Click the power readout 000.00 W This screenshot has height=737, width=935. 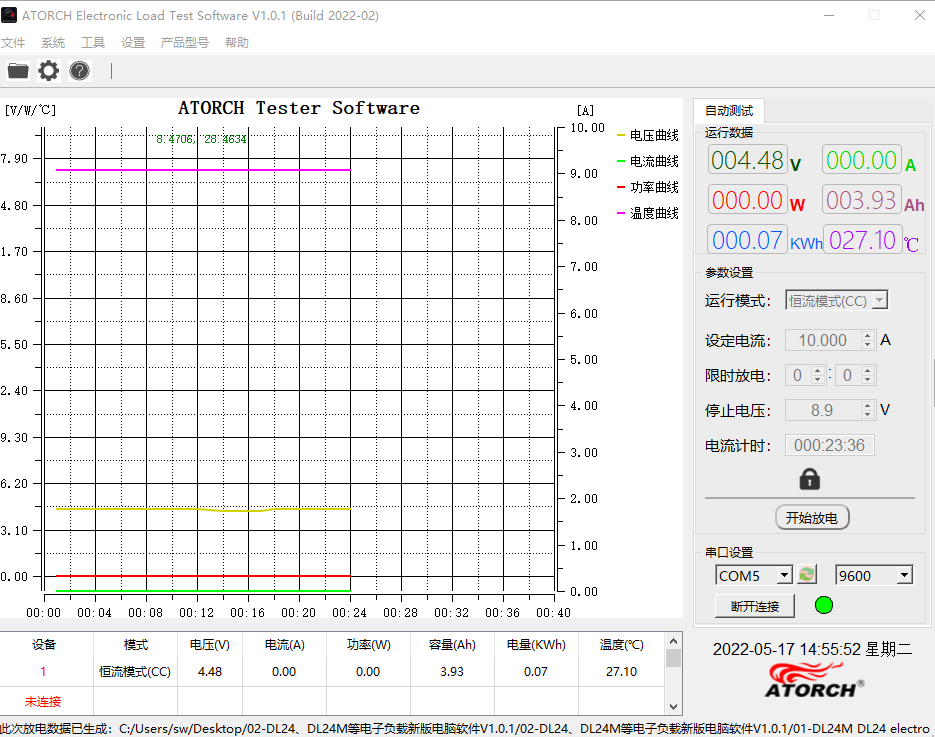click(748, 200)
